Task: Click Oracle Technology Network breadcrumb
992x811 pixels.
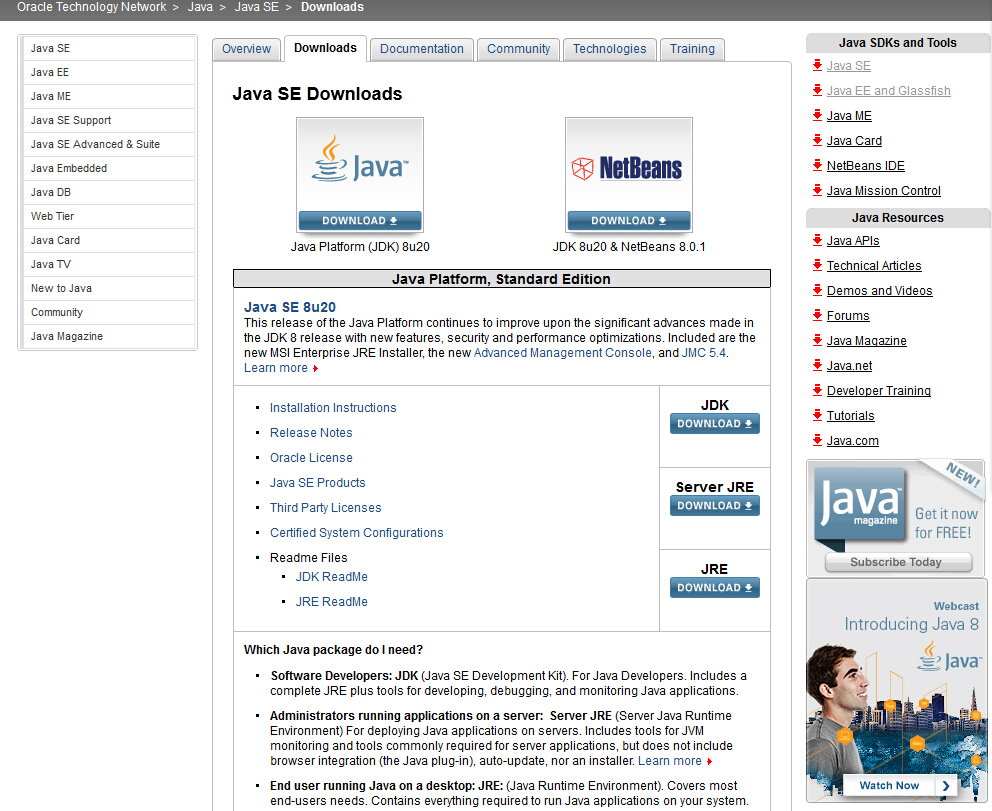Action: [x=91, y=7]
